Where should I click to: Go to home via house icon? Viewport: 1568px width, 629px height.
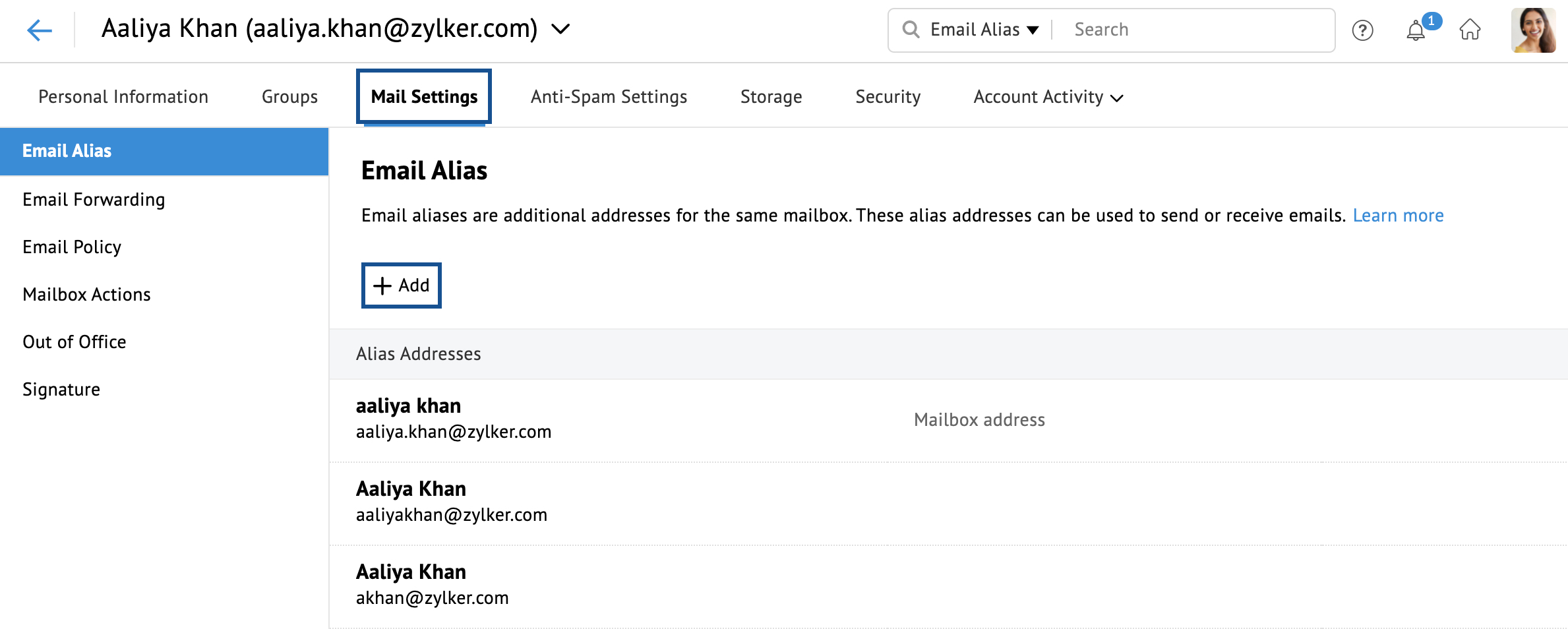(x=1470, y=30)
